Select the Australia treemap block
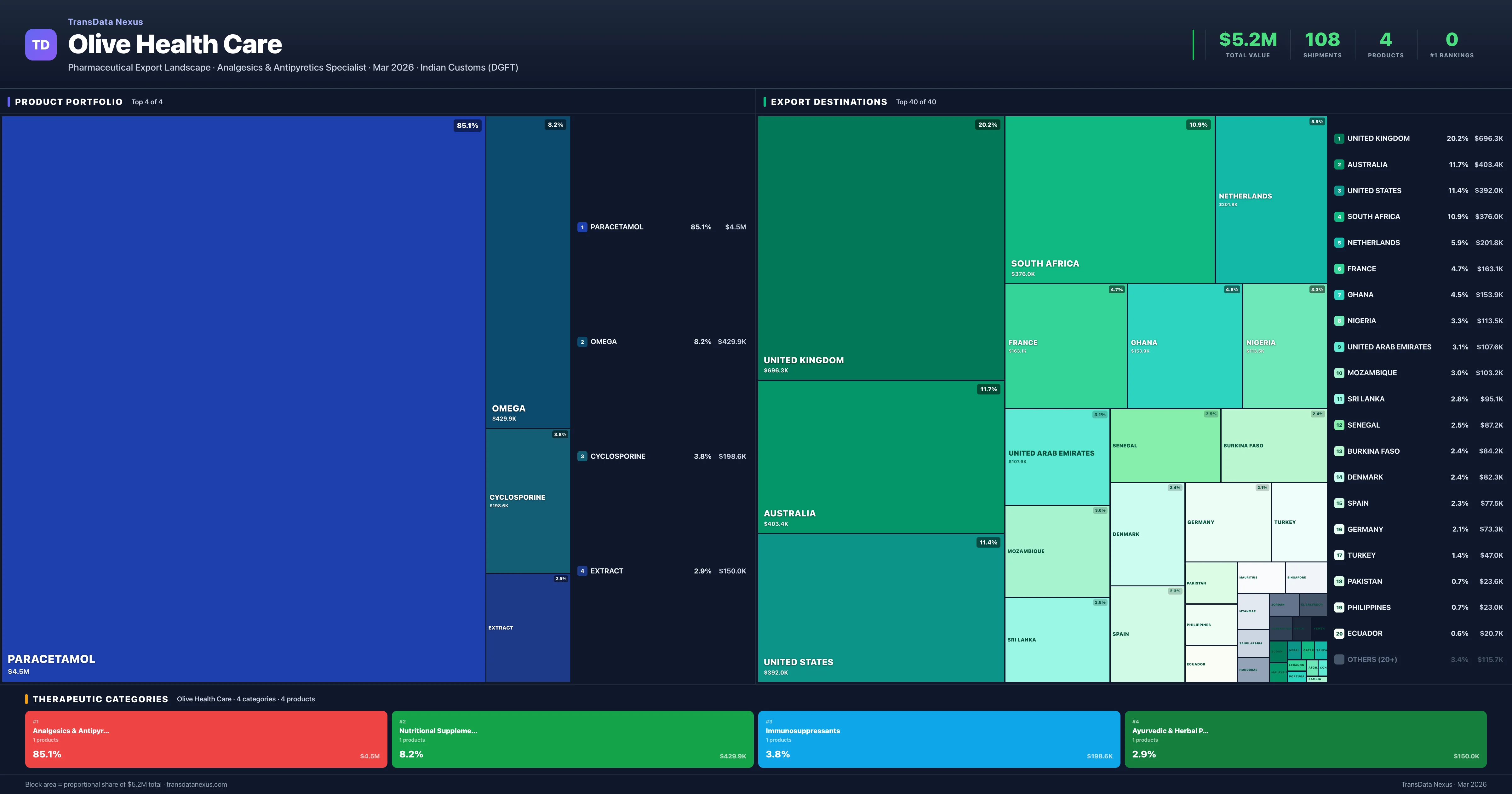 [880, 456]
